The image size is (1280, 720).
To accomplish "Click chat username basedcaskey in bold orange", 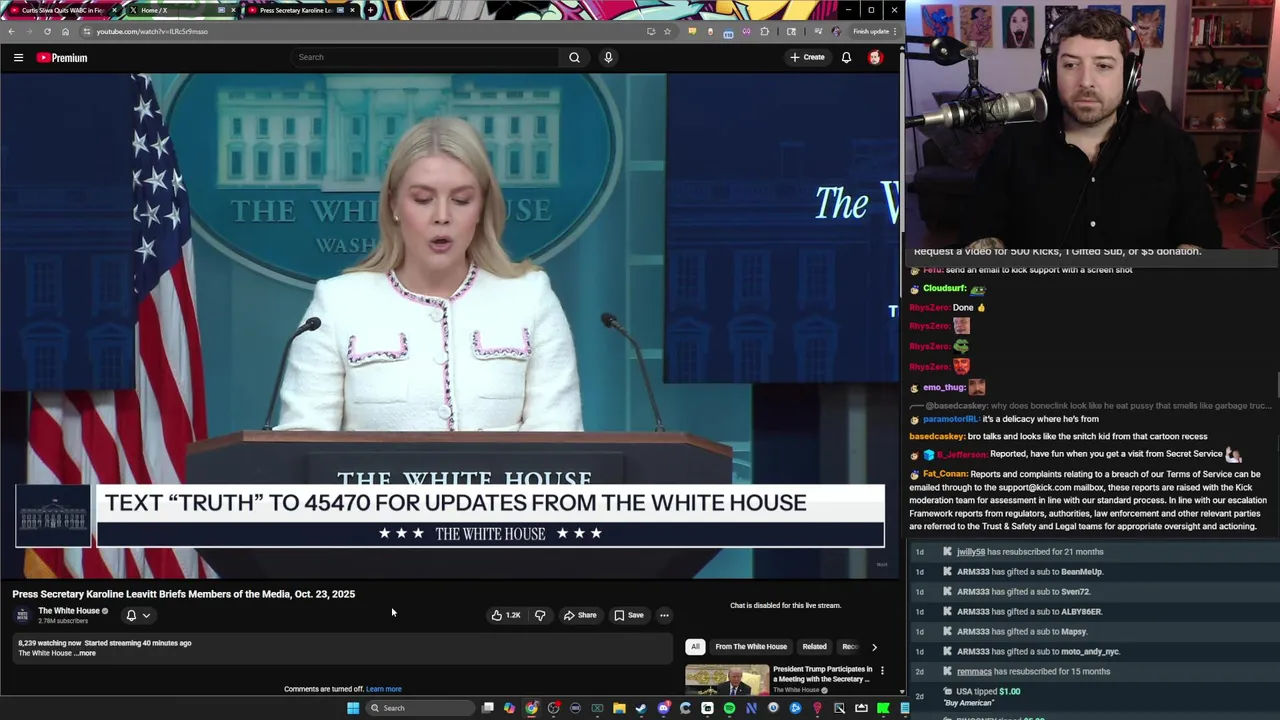I will click(x=937, y=437).
